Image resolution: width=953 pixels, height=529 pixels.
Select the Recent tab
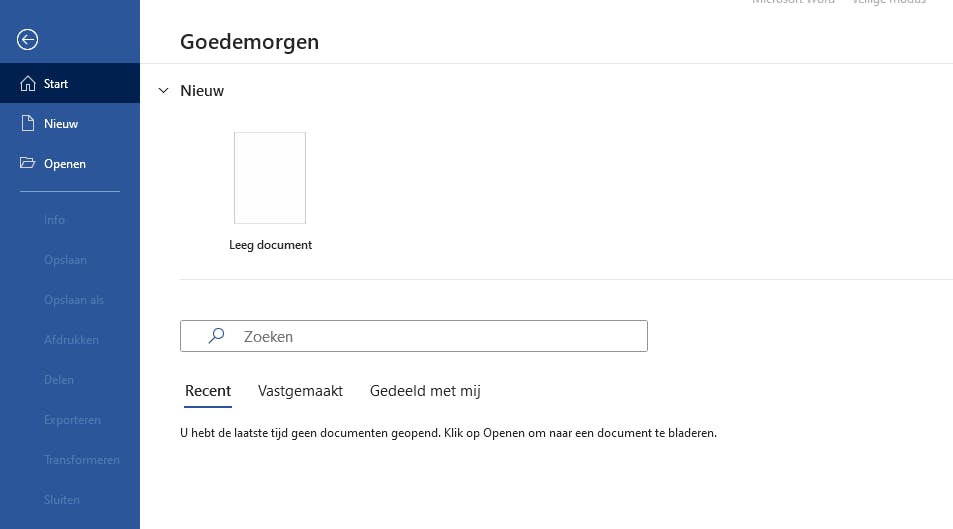pyautogui.click(x=208, y=391)
